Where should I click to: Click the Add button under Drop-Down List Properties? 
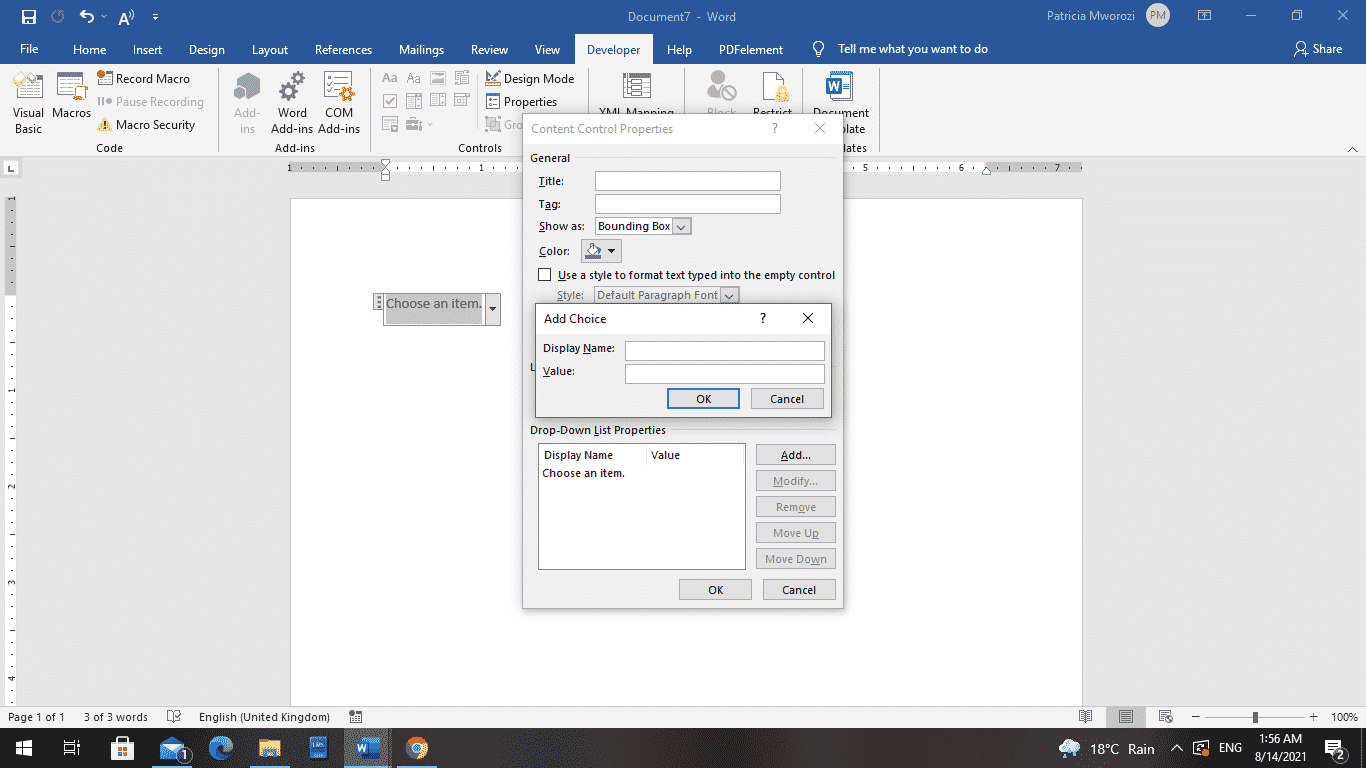click(x=795, y=454)
